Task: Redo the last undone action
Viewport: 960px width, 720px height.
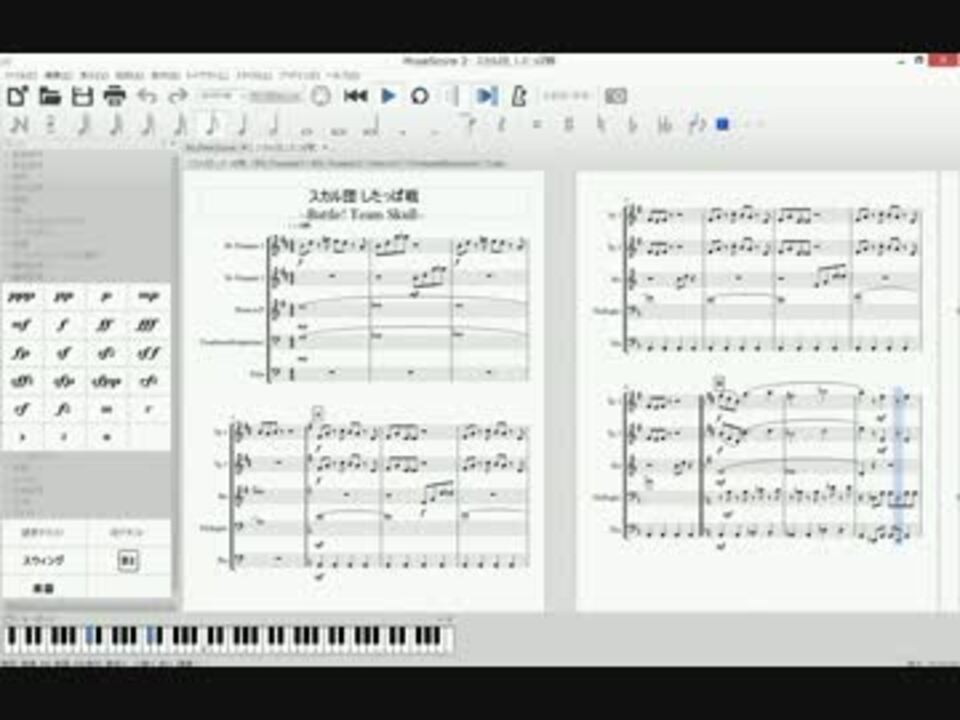Action: coord(178,96)
